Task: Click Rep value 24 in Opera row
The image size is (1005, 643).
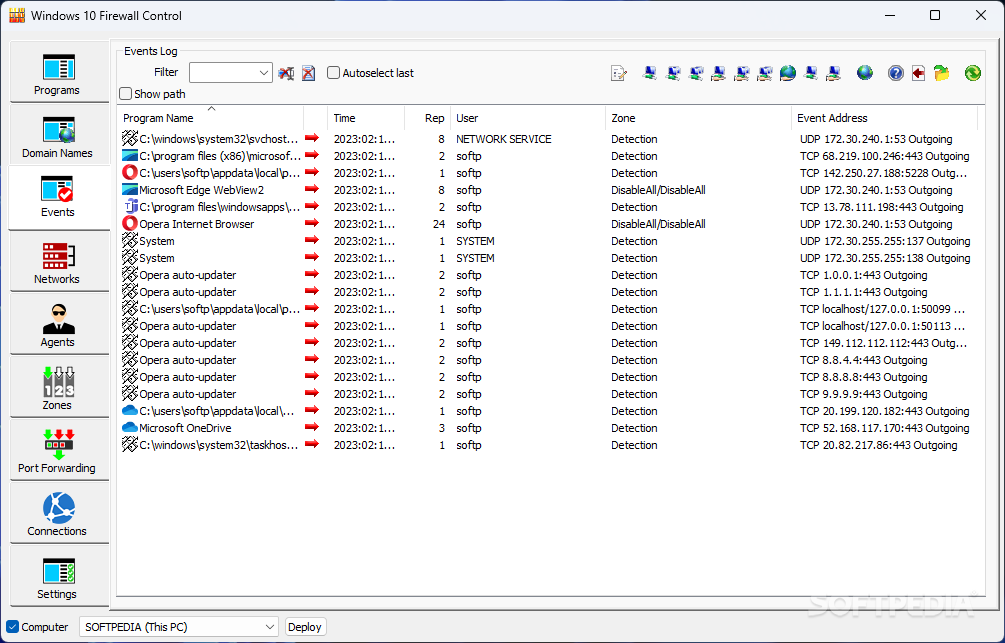Action: click(438, 224)
